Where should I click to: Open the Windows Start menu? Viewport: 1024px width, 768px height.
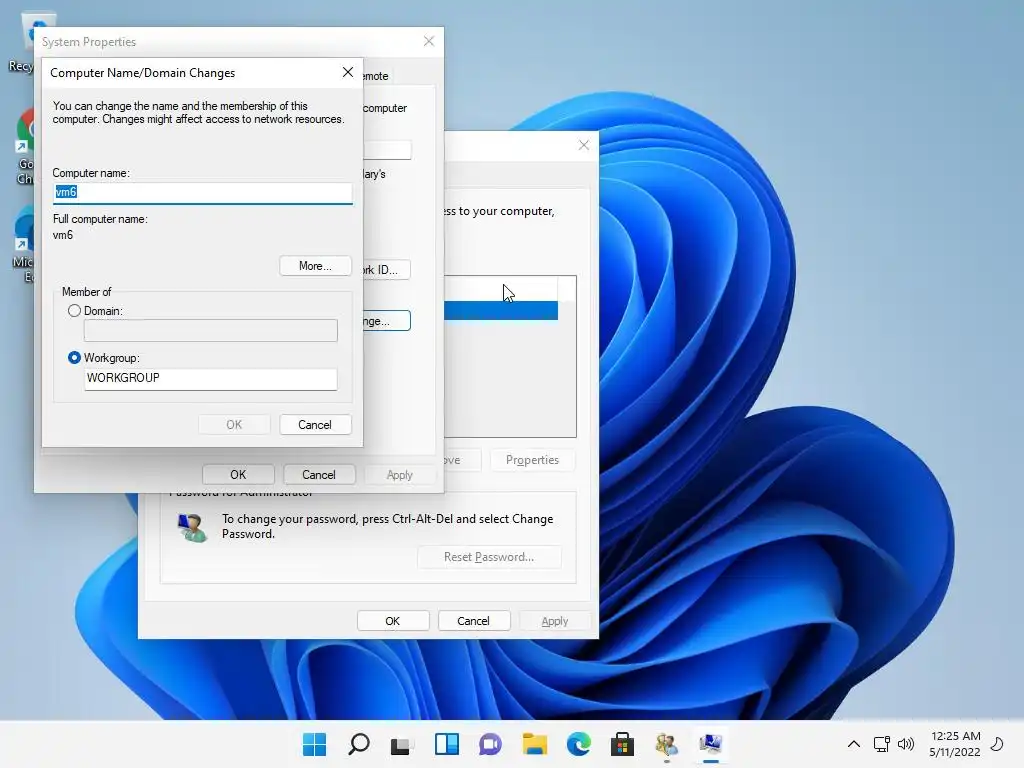(314, 744)
